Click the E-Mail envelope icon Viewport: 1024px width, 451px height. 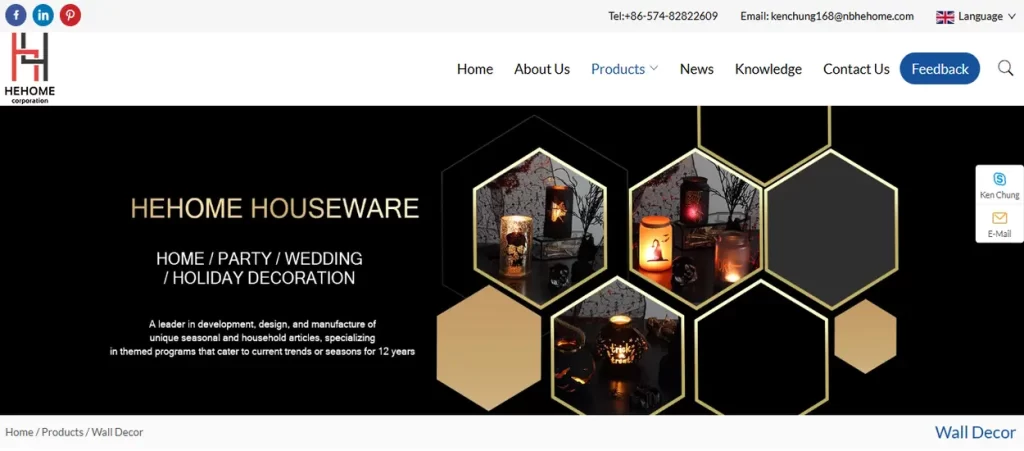999,218
